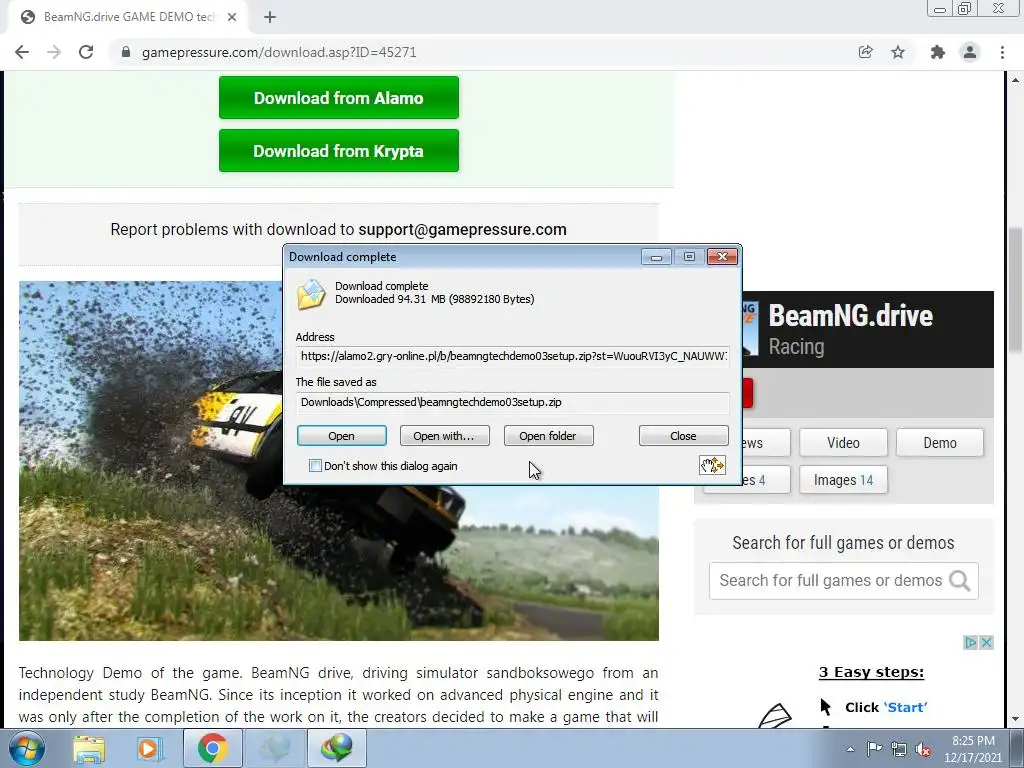Click the AdChoices triangle icon

tap(970, 643)
